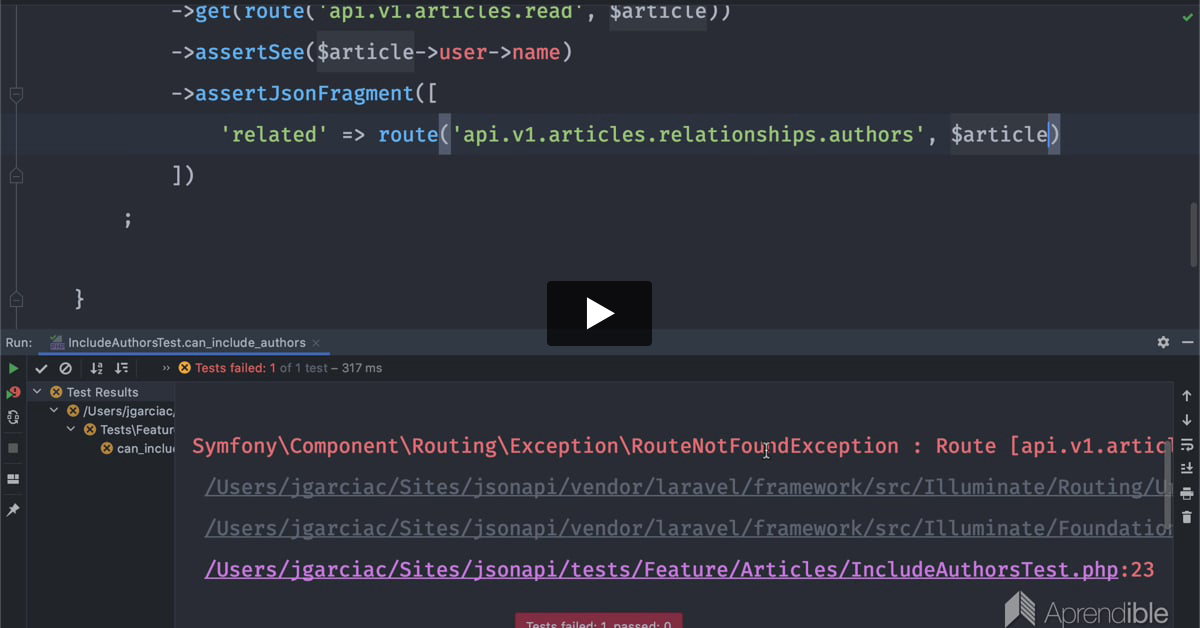
Task: Pin the current Run tab
Action: tap(14, 510)
